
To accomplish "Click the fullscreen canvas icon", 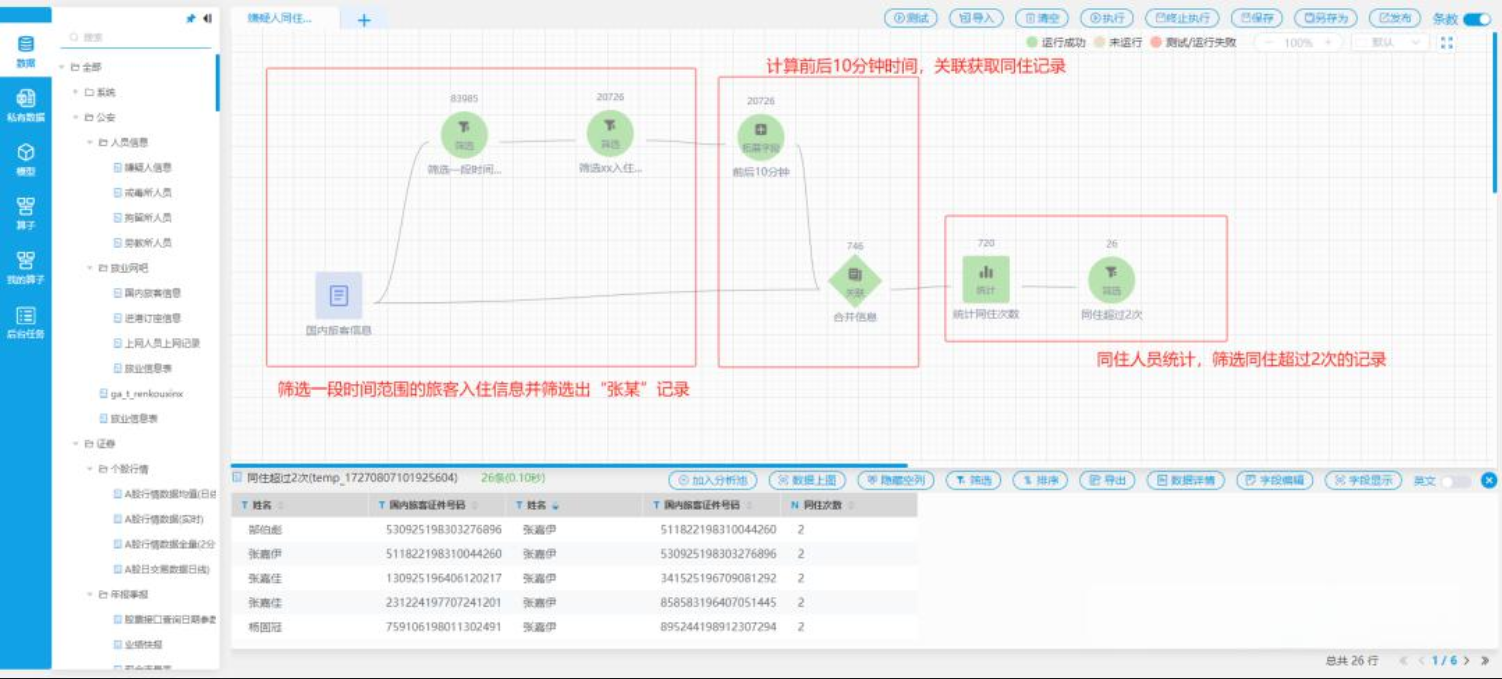I will (x=1447, y=43).
